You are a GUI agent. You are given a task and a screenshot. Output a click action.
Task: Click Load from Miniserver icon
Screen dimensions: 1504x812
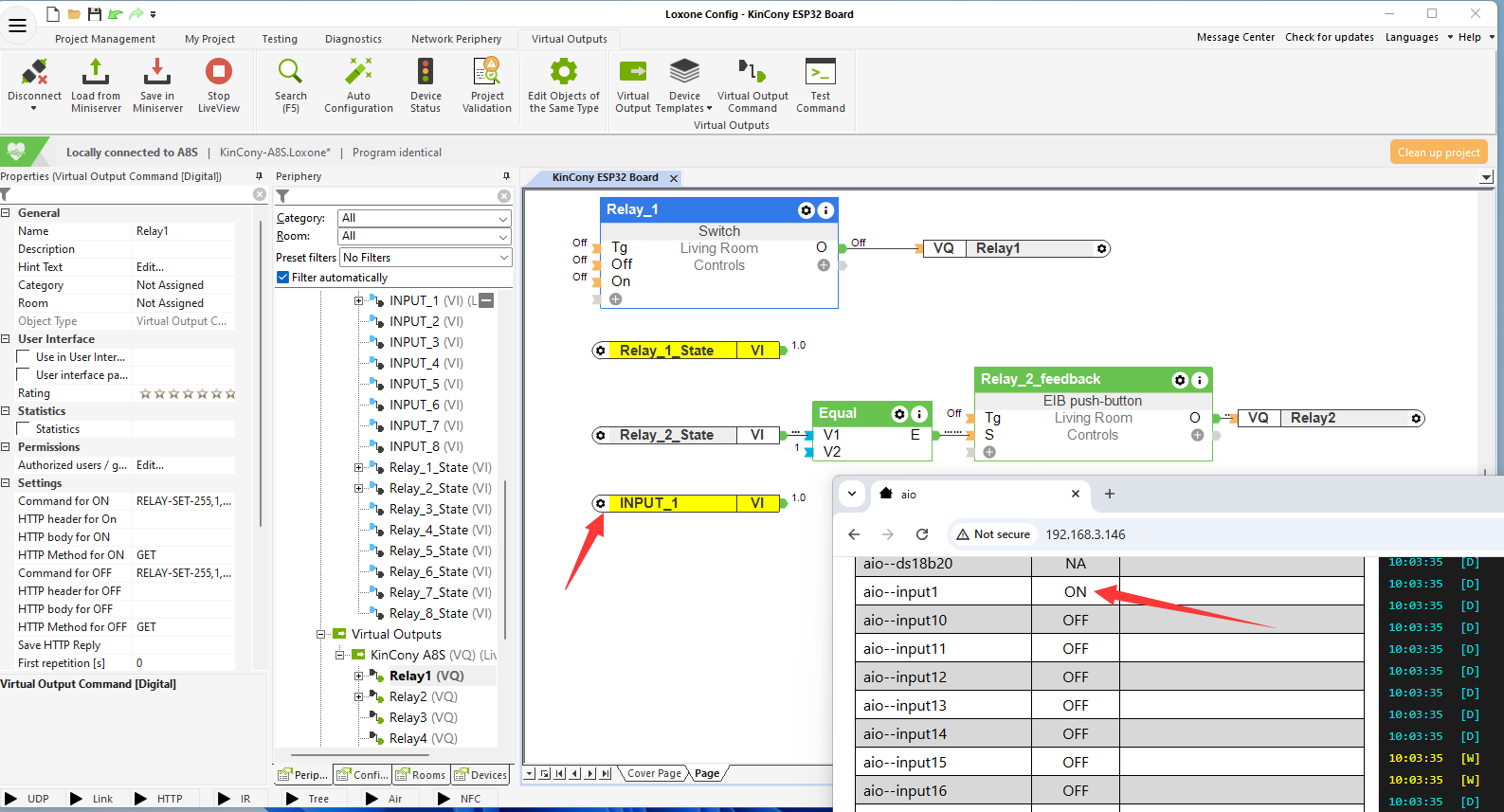tap(96, 73)
